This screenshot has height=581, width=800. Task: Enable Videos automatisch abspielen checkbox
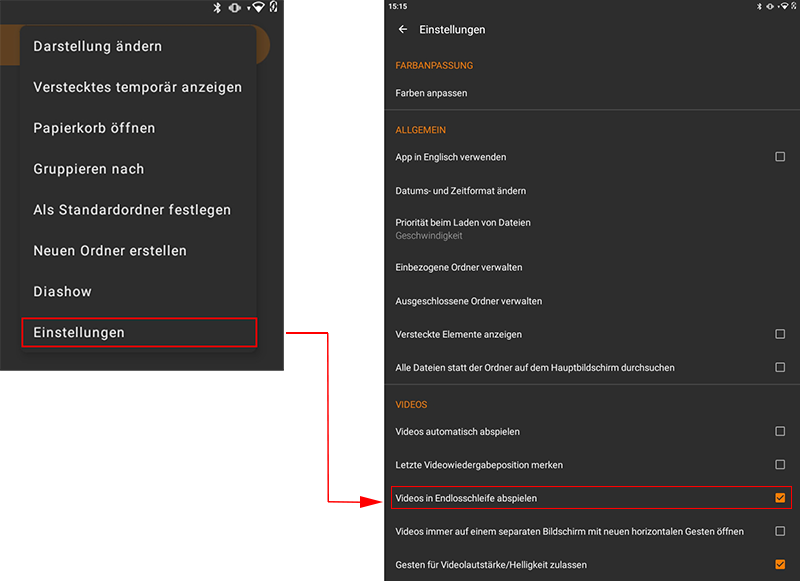coord(780,432)
